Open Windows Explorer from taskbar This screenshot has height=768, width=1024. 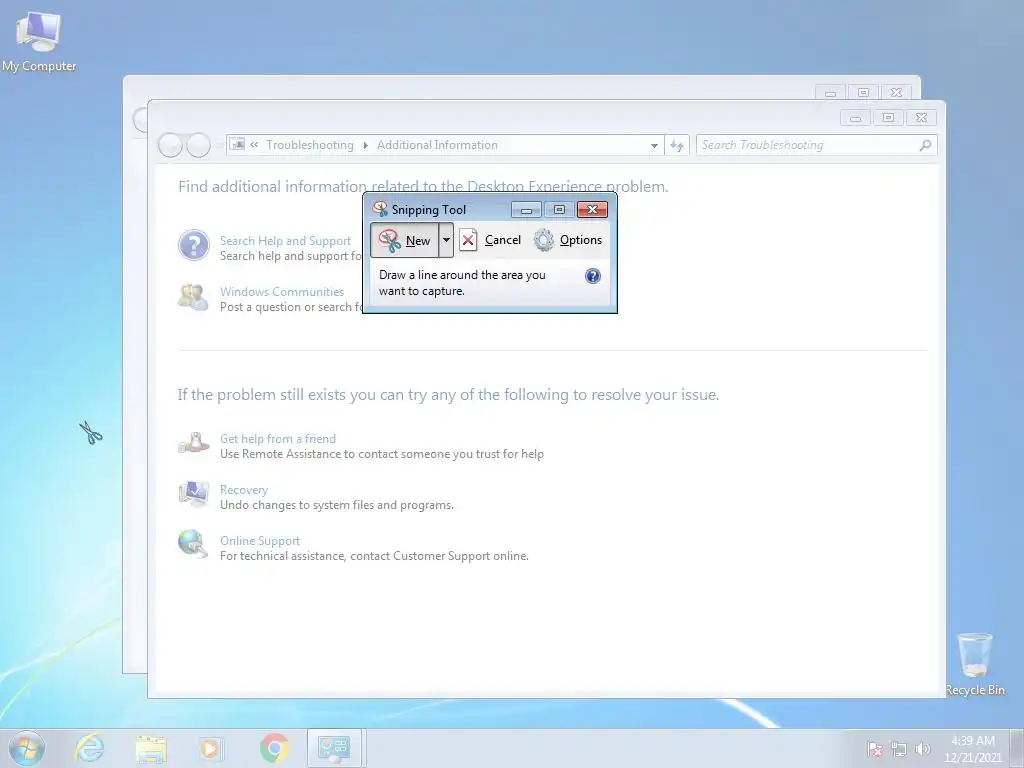point(151,748)
